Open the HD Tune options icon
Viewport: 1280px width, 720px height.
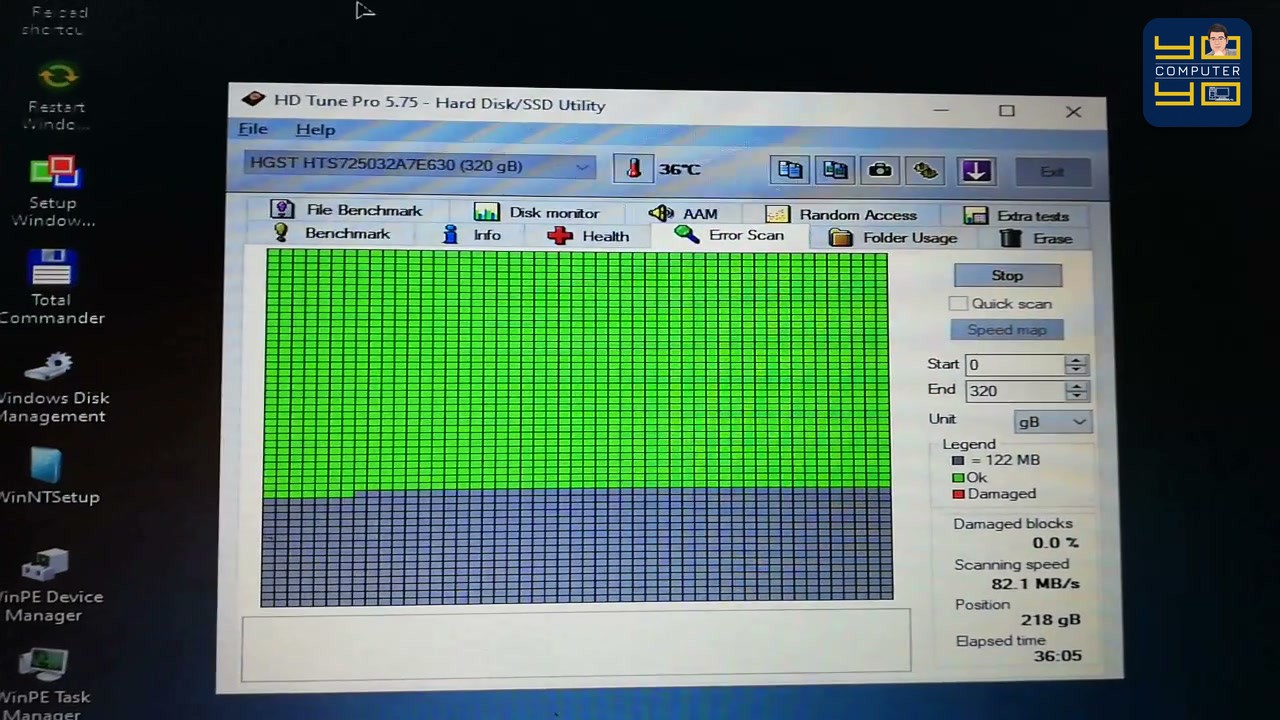point(926,171)
